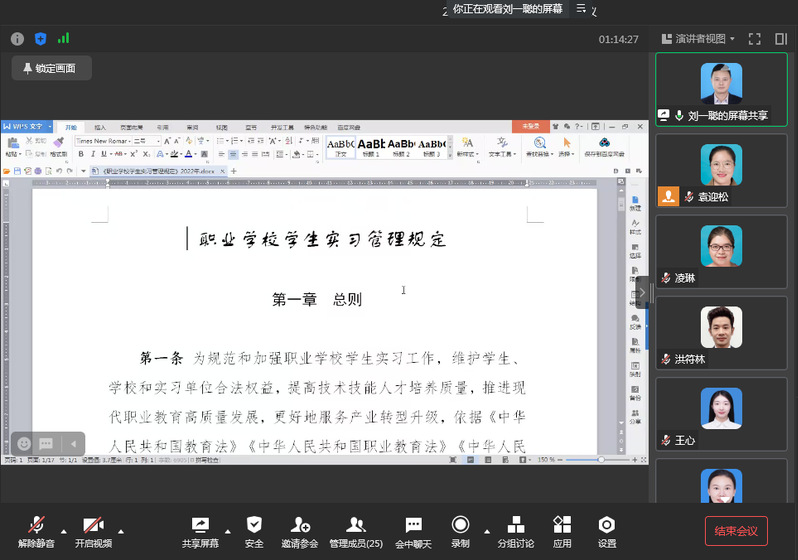Click the red 结束会议 button
The image size is (798, 560).
pyautogui.click(x=736, y=530)
